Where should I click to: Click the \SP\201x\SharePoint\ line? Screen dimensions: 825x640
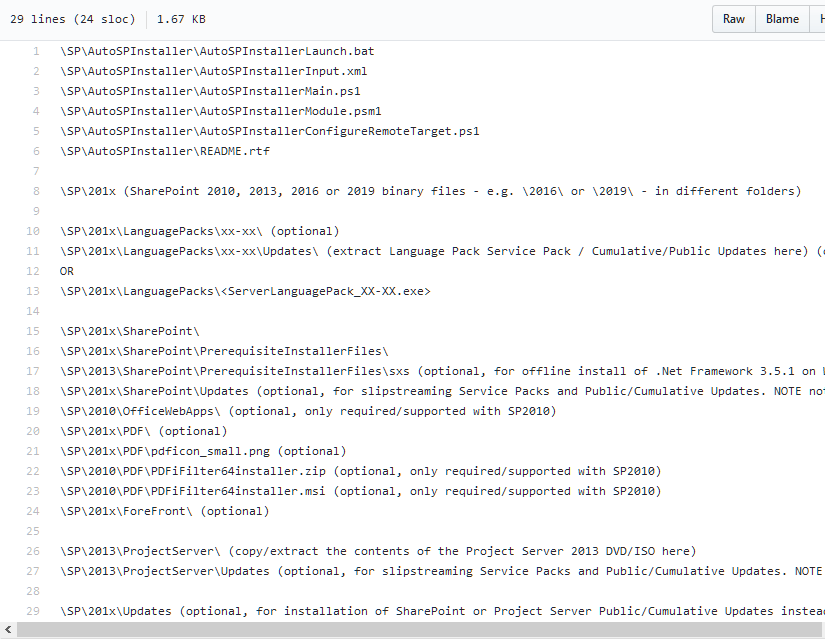pos(130,331)
